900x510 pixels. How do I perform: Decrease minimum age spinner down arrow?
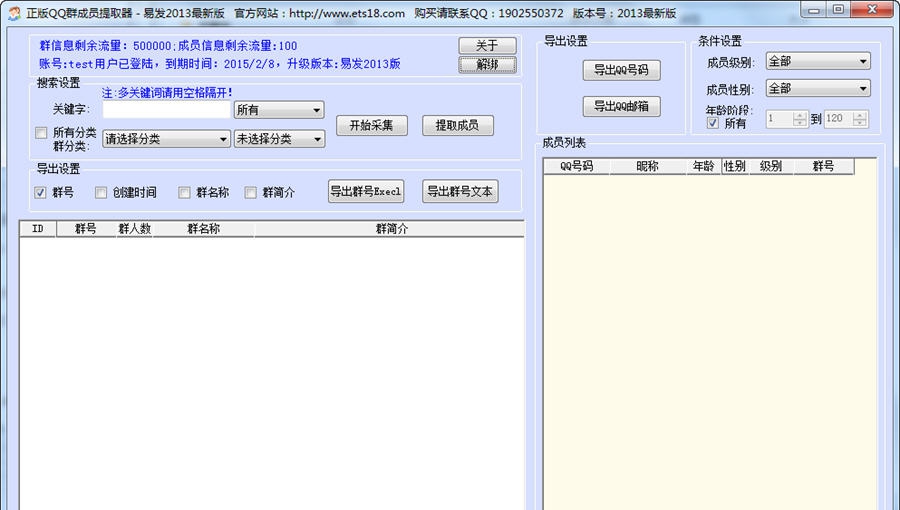tap(800, 123)
